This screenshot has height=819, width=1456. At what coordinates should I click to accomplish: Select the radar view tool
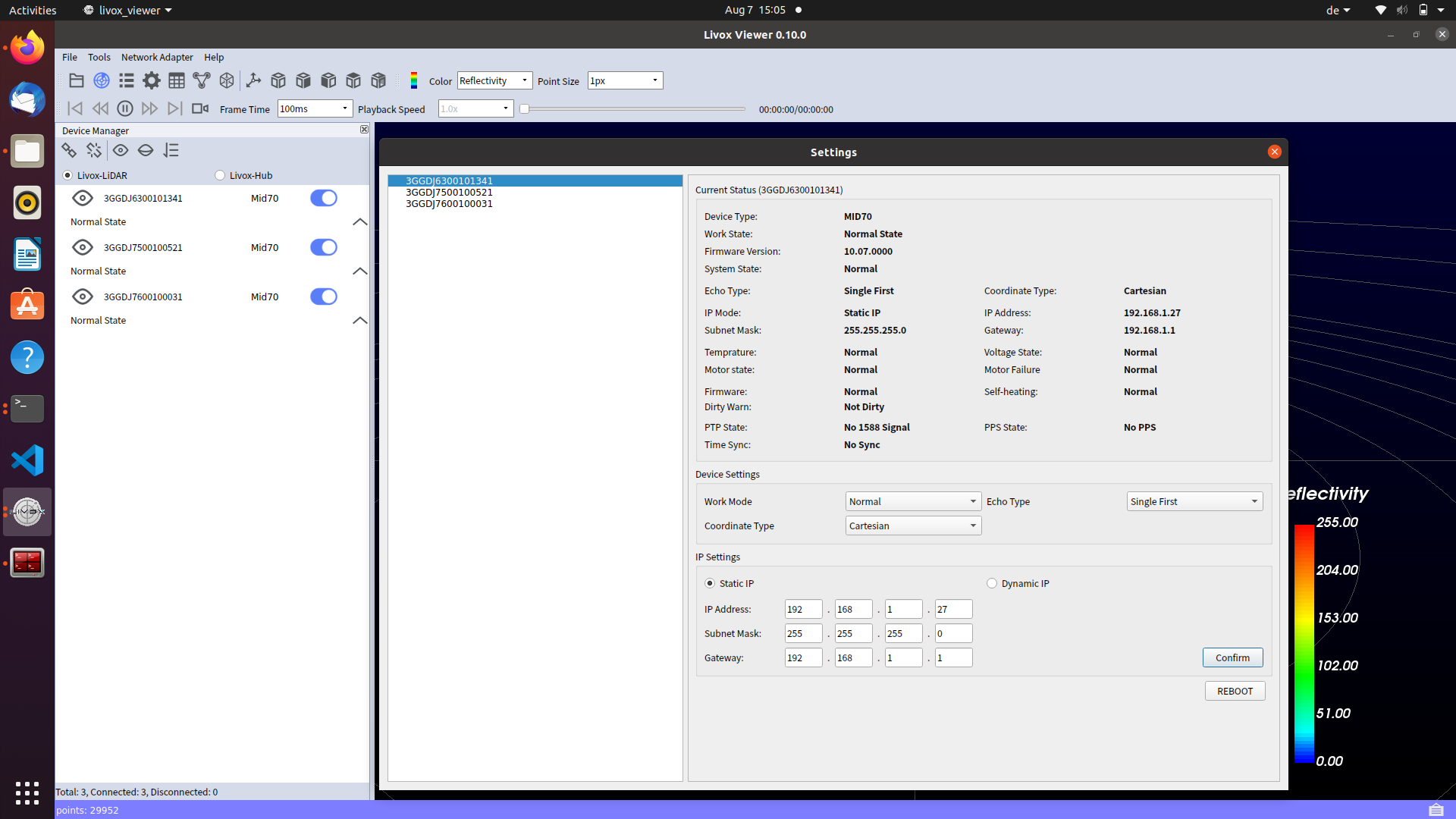click(101, 80)
